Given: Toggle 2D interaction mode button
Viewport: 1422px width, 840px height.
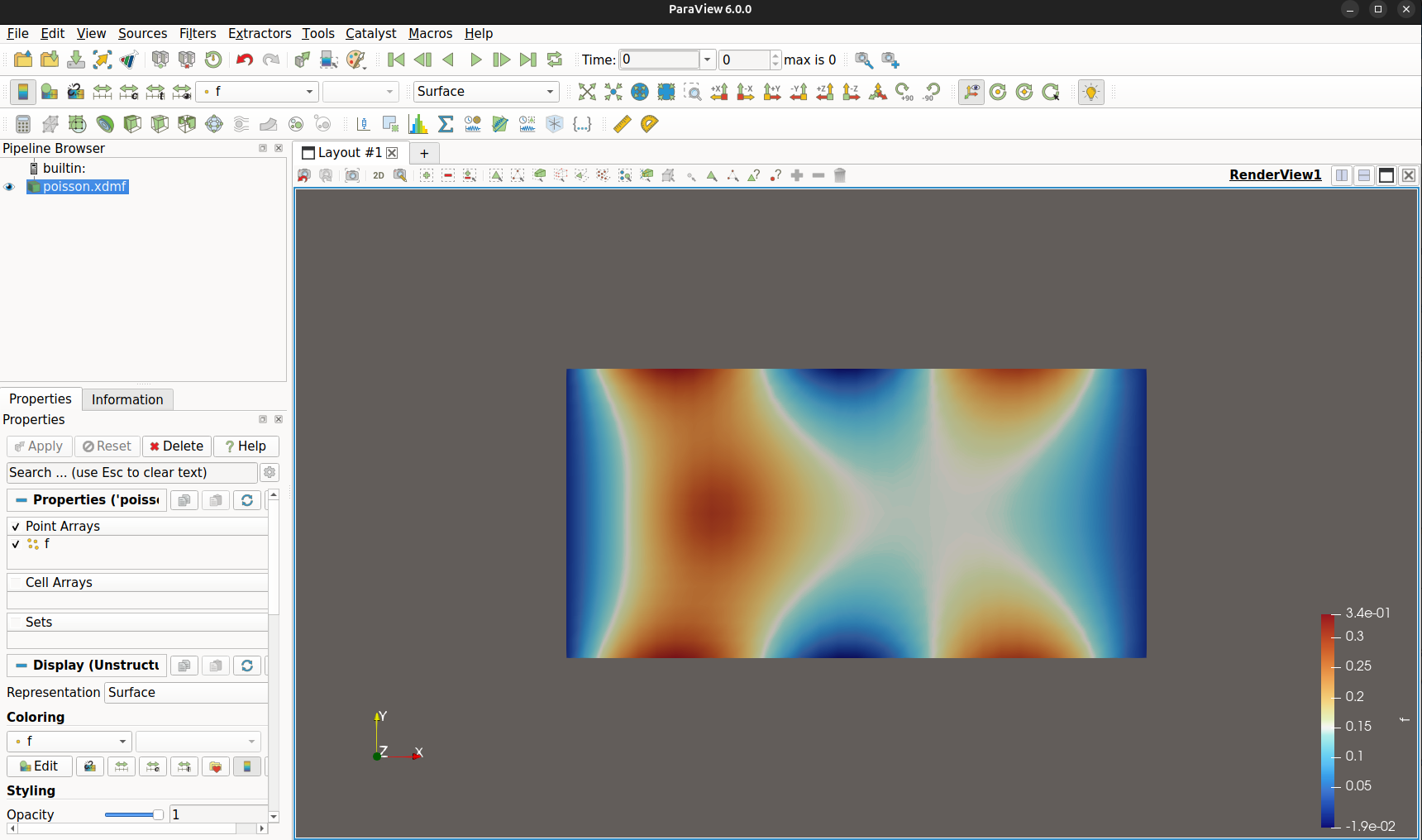Looking at the screenshot, I should 379,175.
